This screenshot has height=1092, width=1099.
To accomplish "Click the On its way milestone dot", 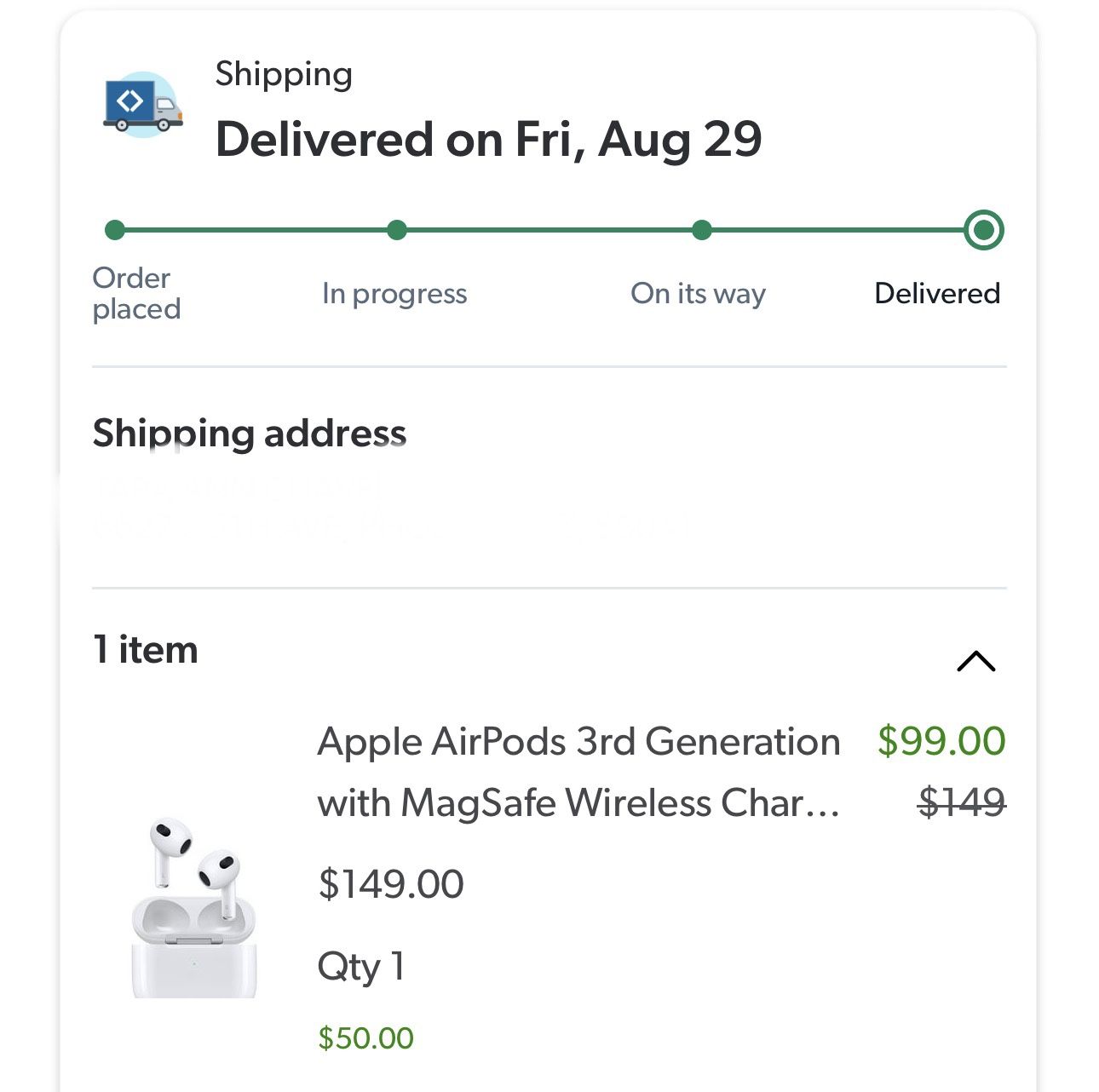I will click(700, 228).
